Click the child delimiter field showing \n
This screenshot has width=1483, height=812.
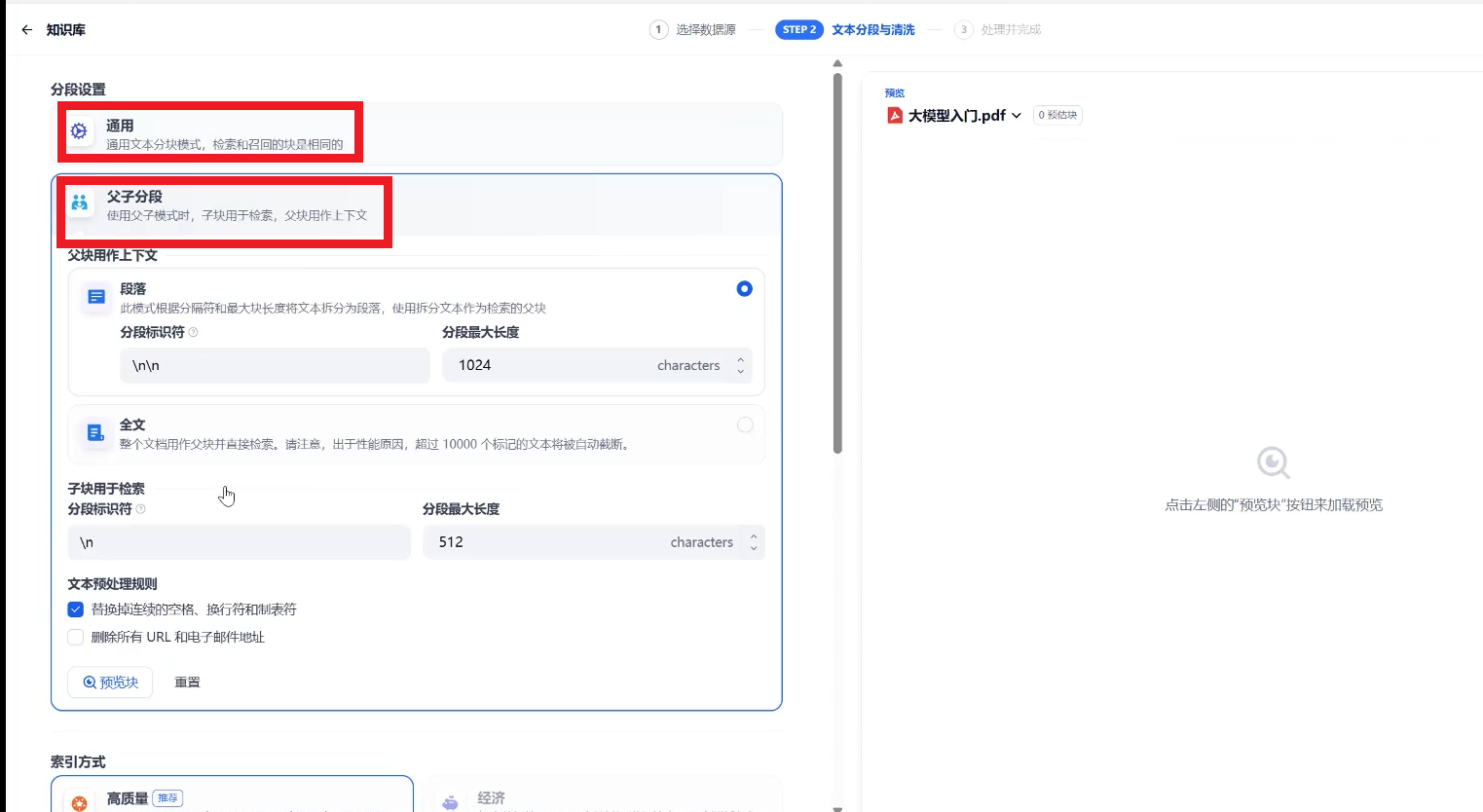[239, 542]
